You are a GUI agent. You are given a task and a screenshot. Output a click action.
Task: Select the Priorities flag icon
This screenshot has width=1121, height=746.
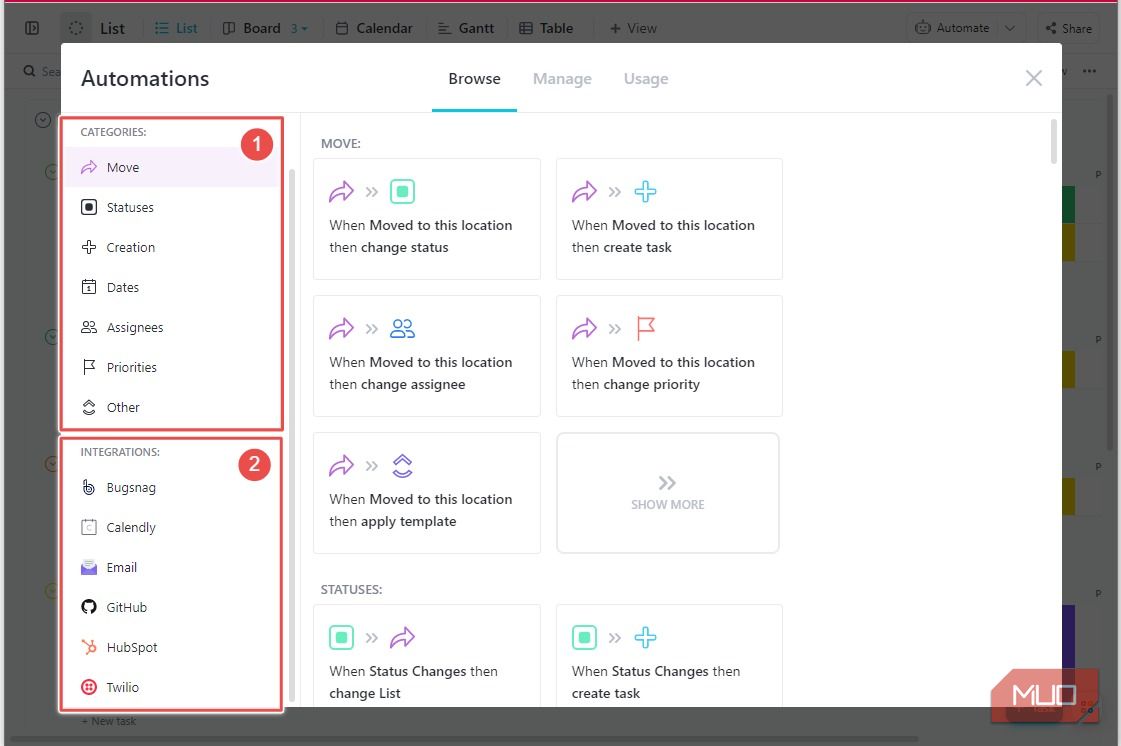click(89, 367)
